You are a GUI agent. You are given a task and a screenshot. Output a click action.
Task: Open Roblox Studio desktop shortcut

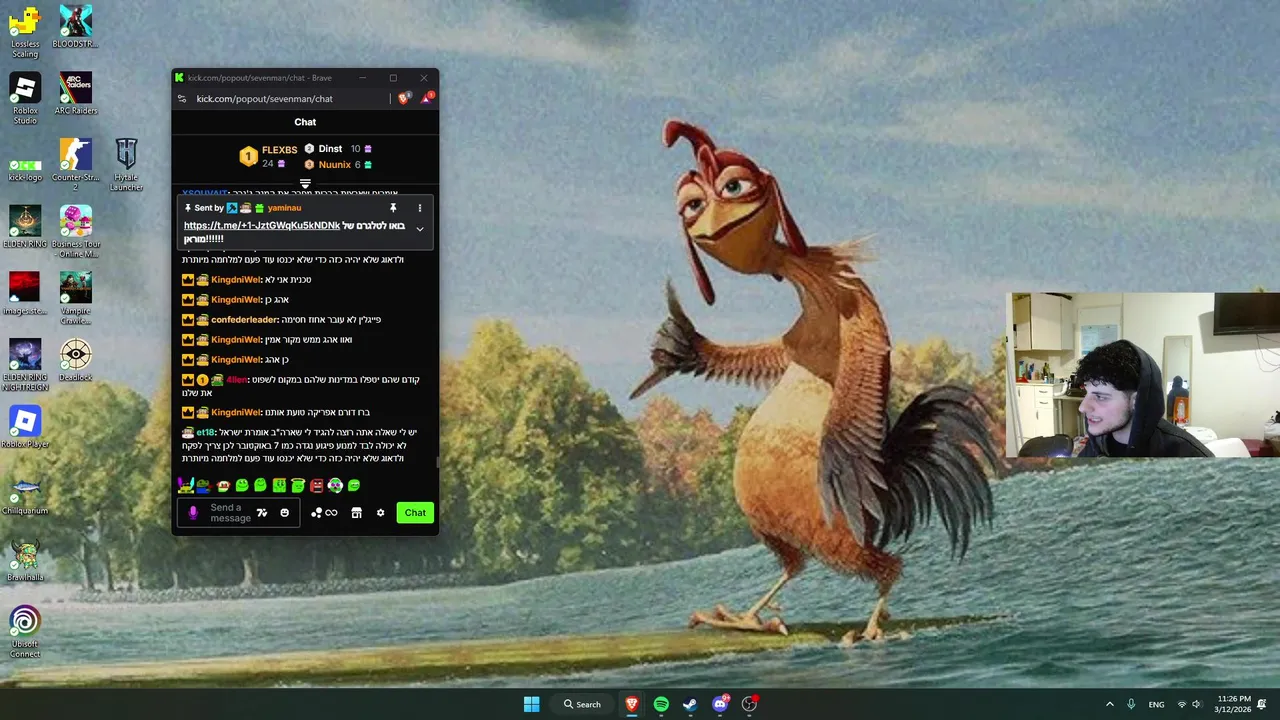[25, 99]
